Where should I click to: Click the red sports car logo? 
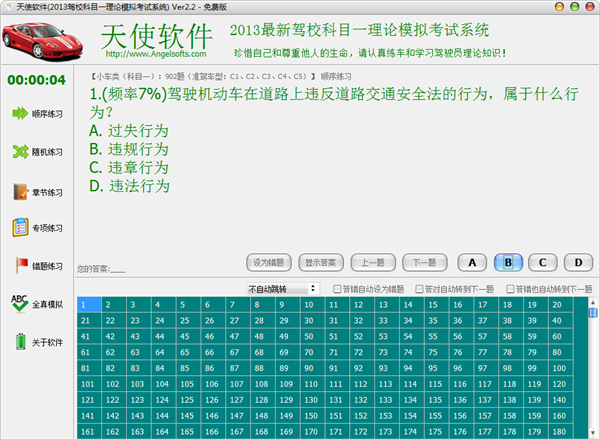tap(42, 41)
